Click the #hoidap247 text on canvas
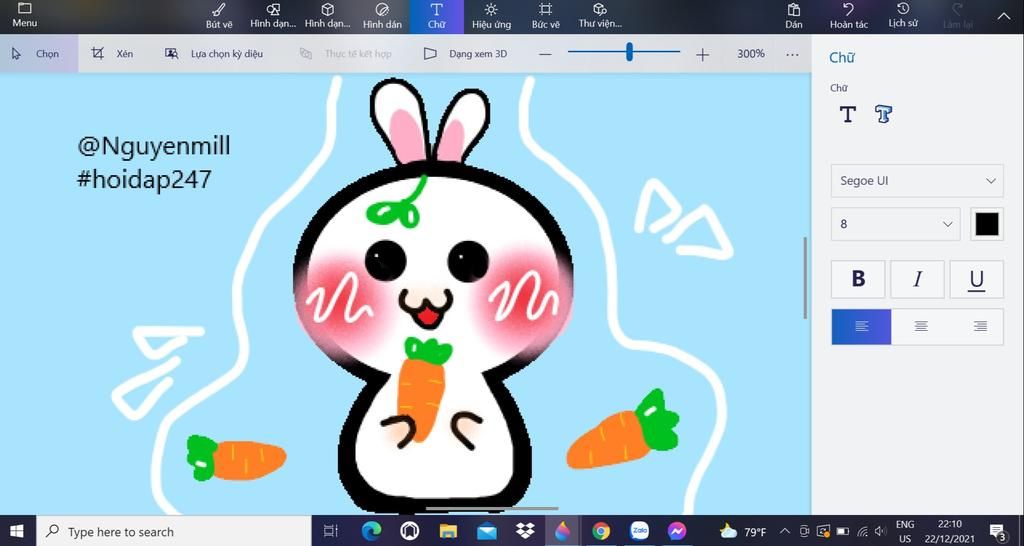Screen dimensions: 1024x546 (144, 178)
